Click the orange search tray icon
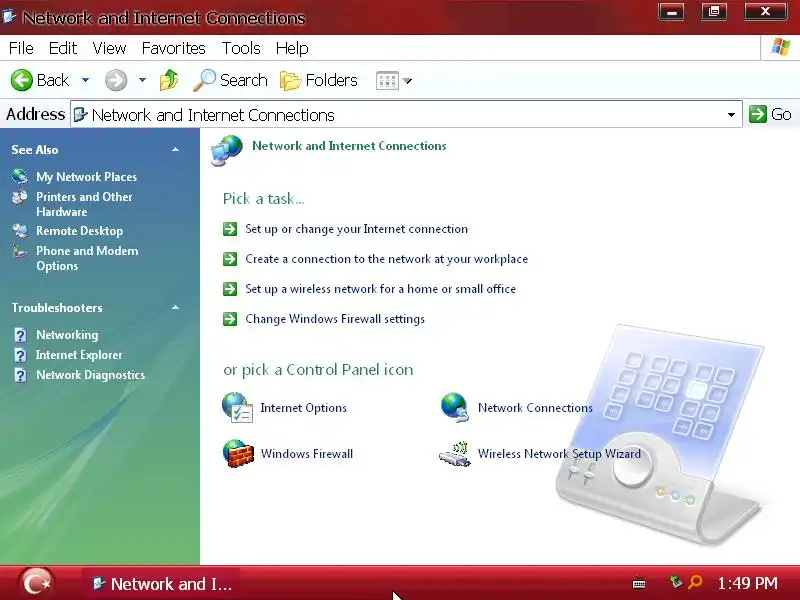Image resolution: width=800 pixels, height=600 pixels. pyautogui.click(x=695, y=582)
